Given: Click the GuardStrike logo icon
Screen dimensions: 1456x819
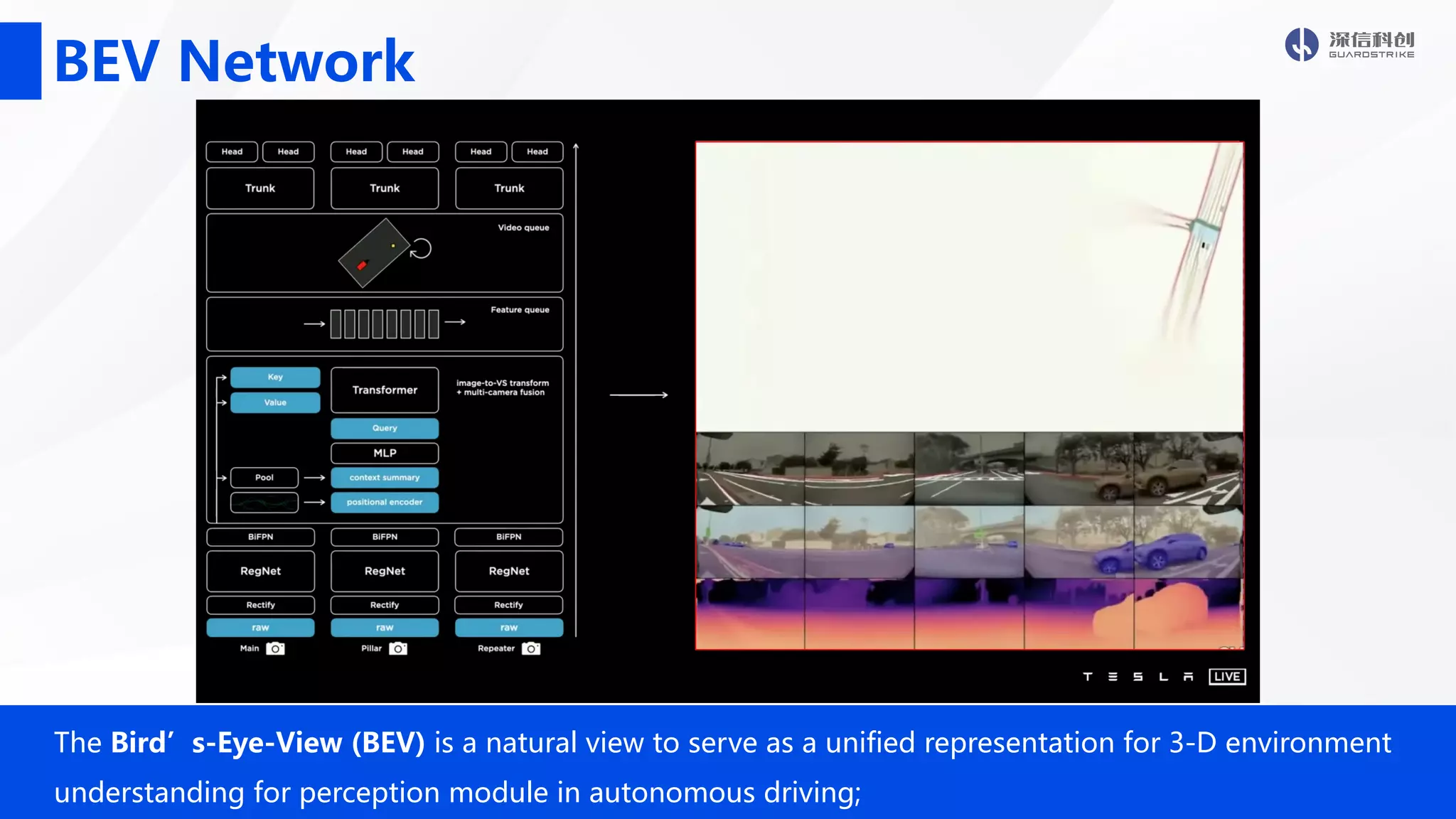Looking at the screenshot, I should (1302, 45).
